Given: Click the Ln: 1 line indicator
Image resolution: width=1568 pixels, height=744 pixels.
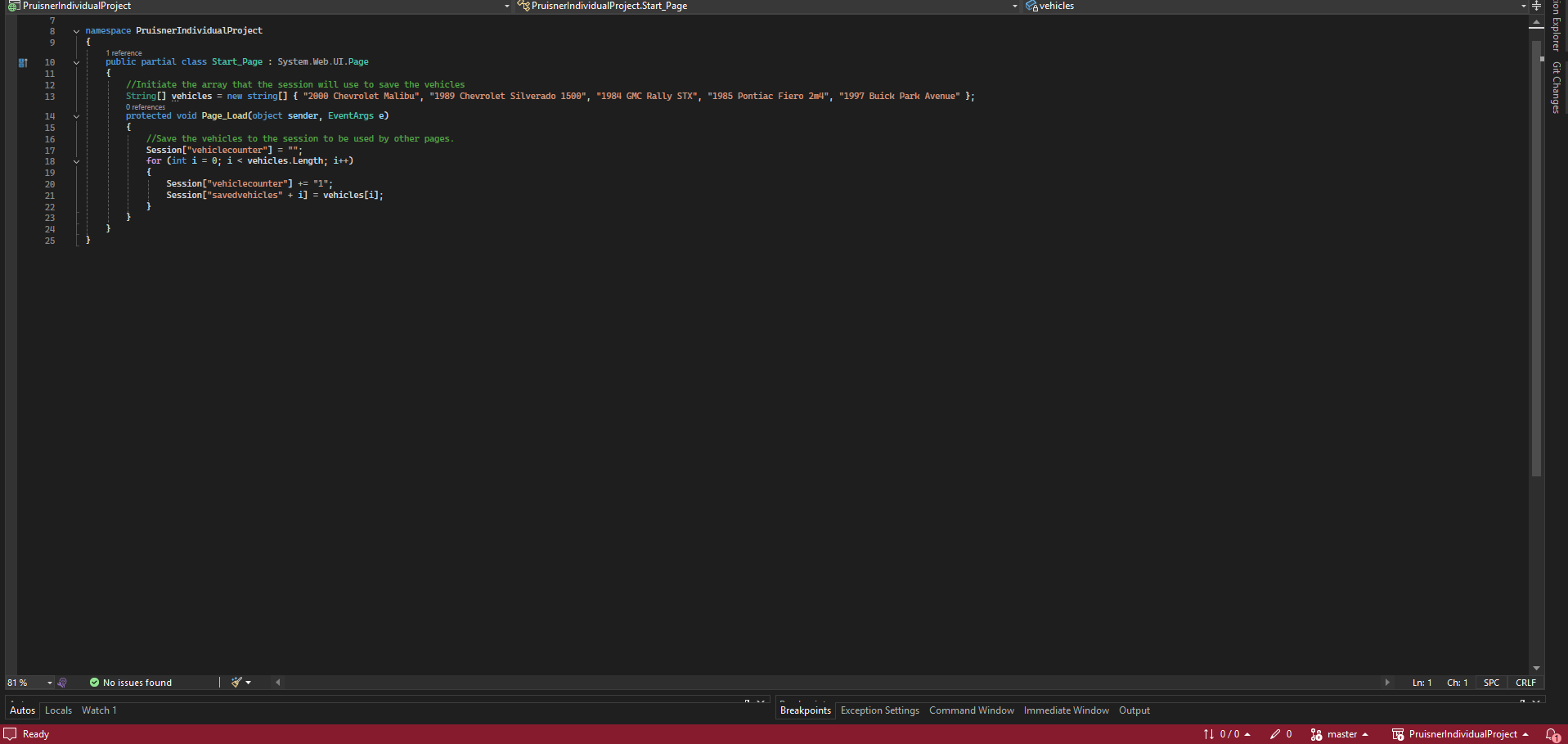Looking at the screenshot, I should click(1422, 683).
